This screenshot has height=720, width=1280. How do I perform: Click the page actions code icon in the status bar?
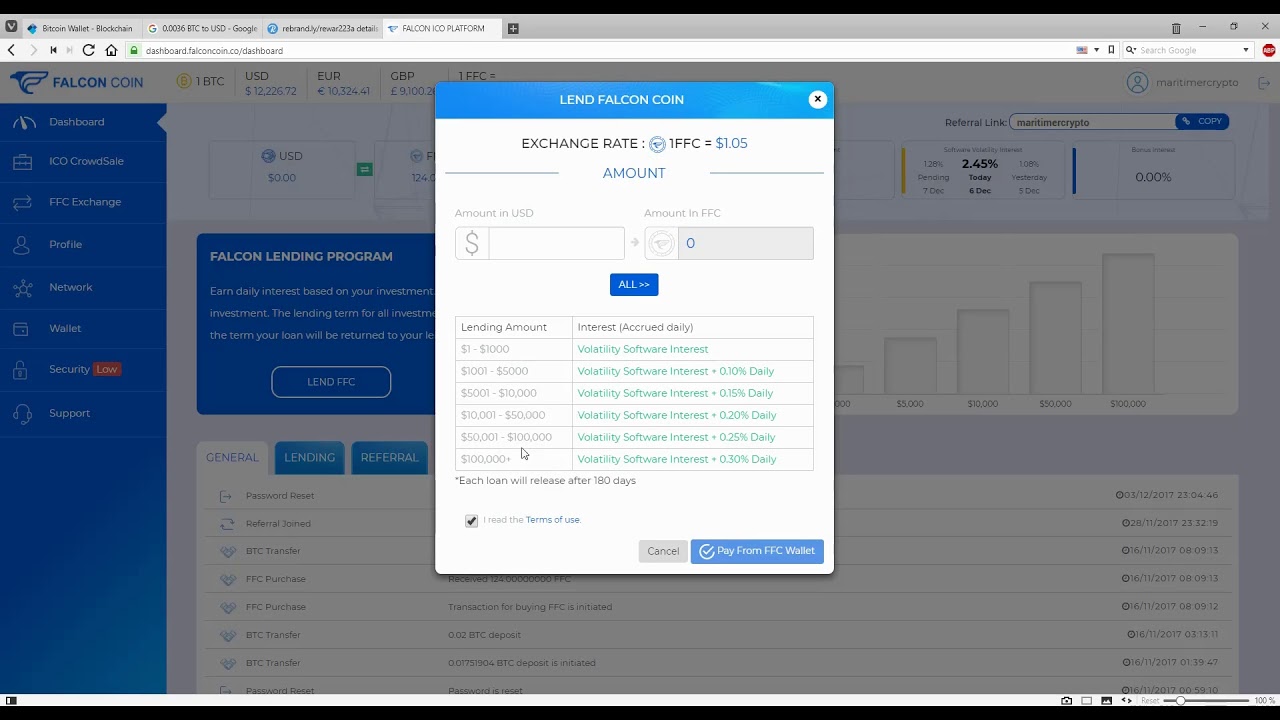pyautogui.click(x=1127, y=700)
